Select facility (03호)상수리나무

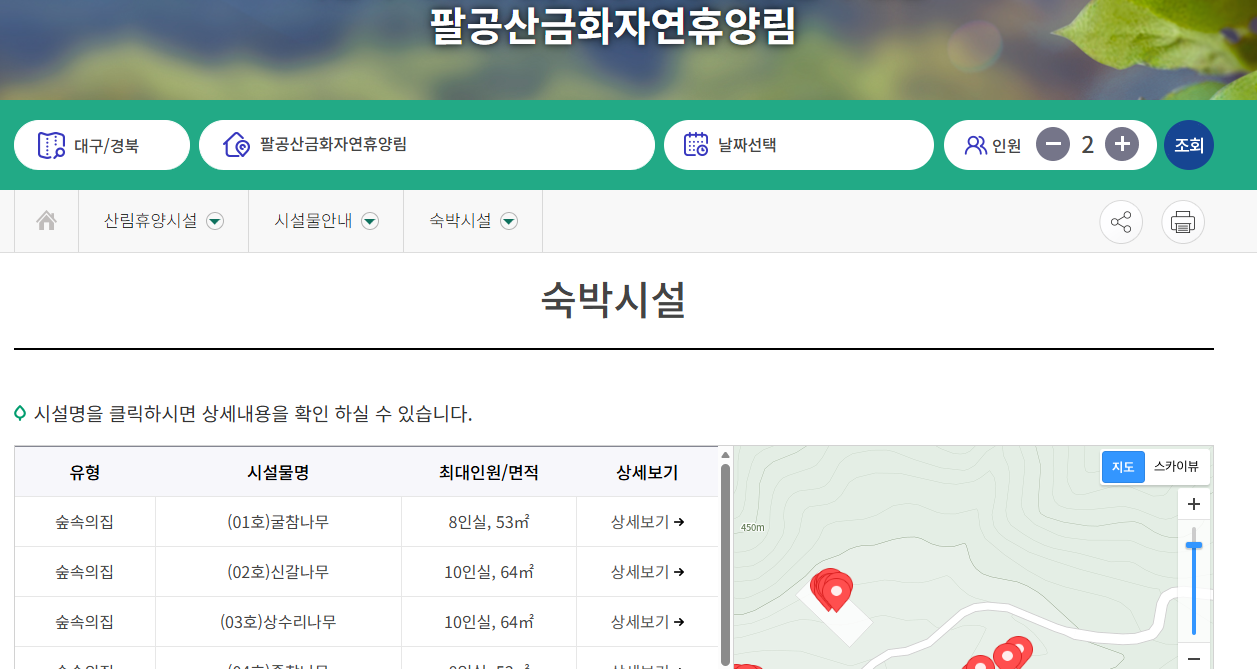(278, 622)
